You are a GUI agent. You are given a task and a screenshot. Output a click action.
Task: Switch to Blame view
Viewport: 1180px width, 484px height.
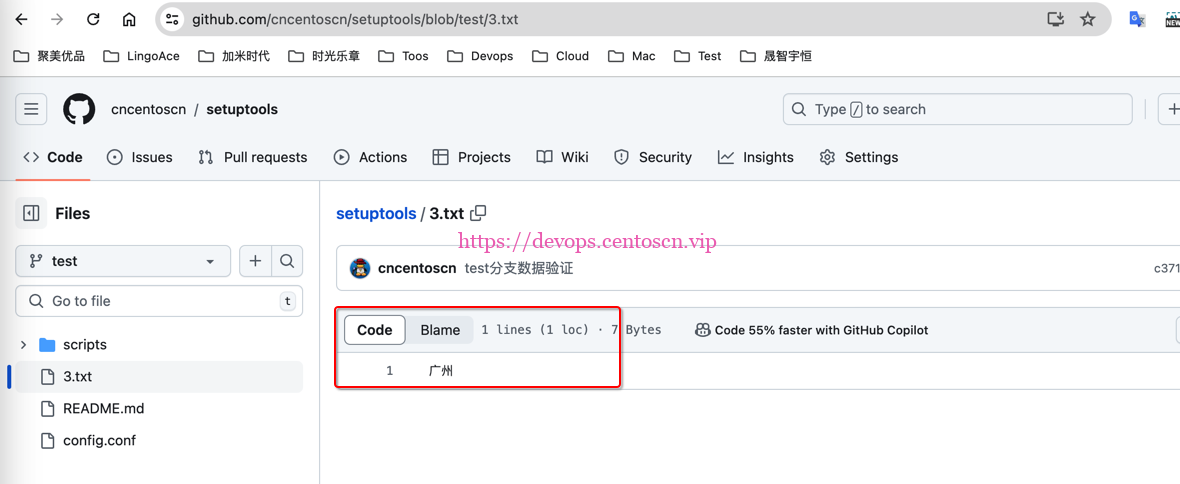click(440, 330)
